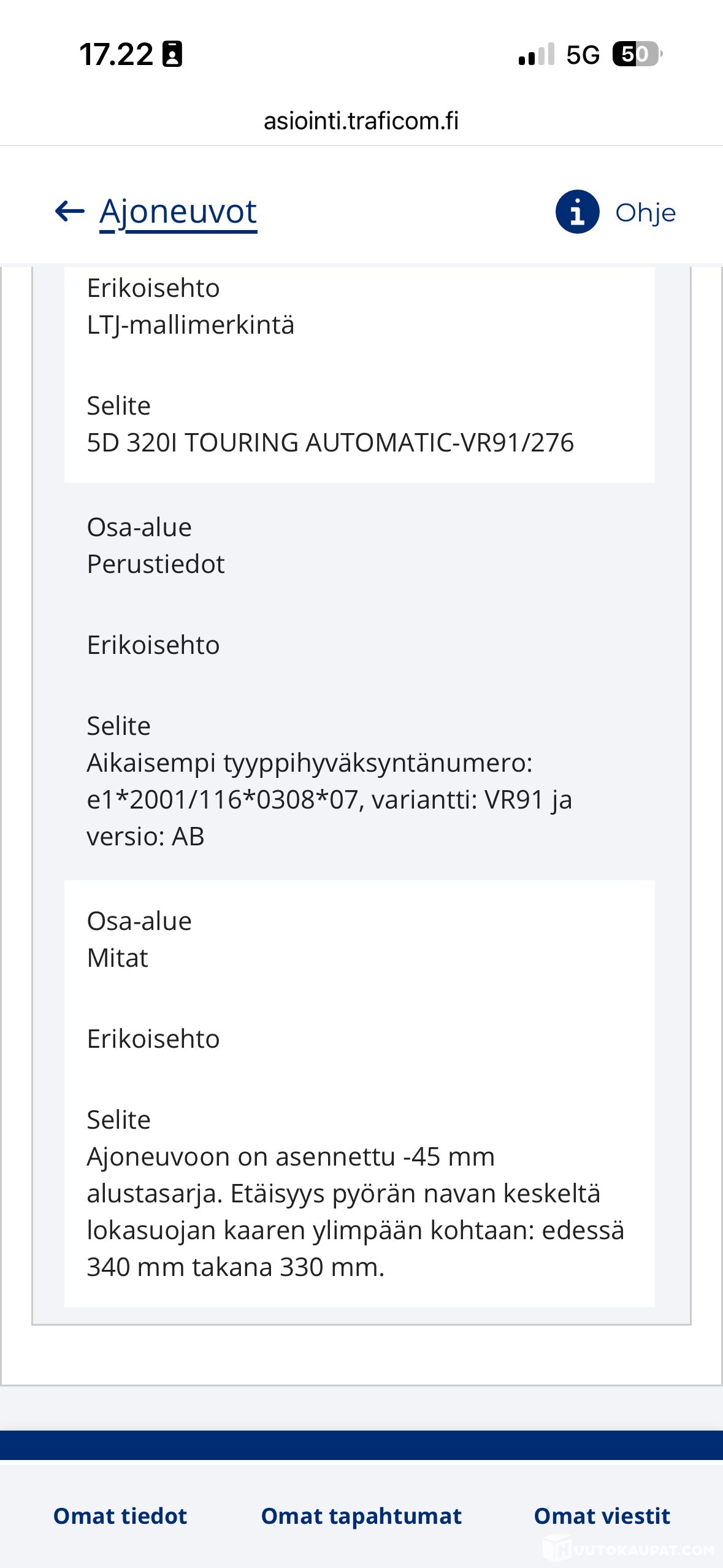Tap the LTJ-mallimerkintä value

point(191,325)
